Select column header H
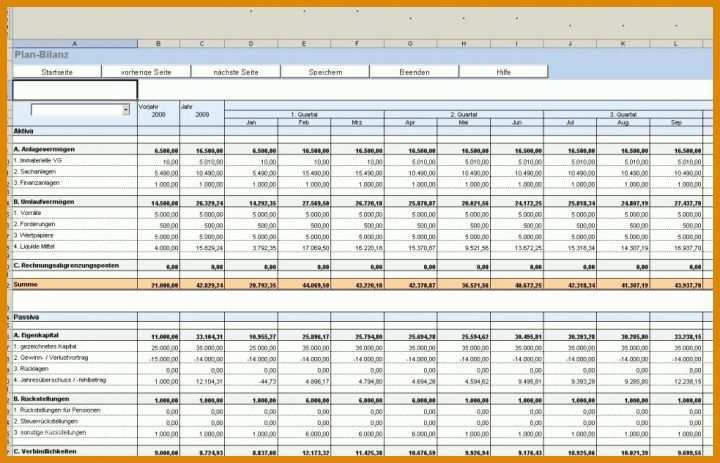This screenshot has width=720, height=463. click(x=464, y=44)
